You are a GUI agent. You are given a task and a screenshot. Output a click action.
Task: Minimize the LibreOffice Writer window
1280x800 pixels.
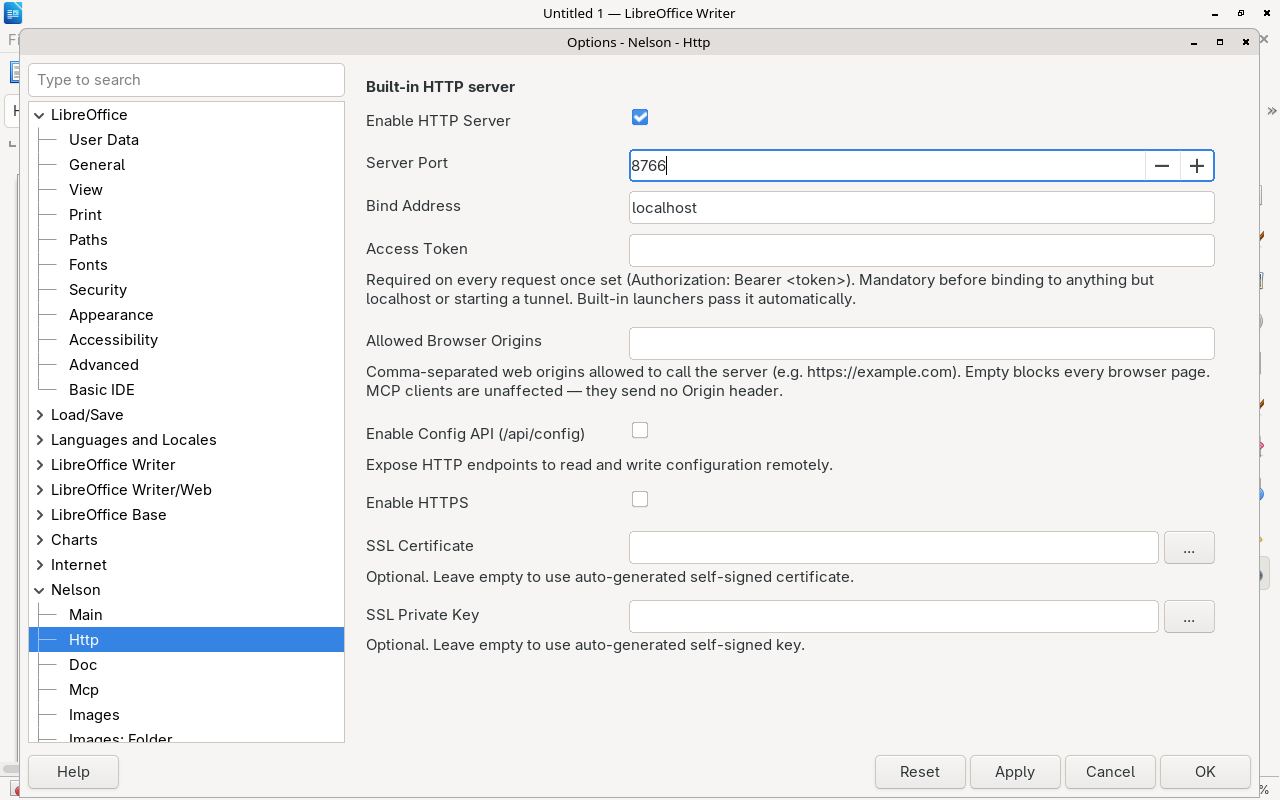click(x=1215, y=13)
